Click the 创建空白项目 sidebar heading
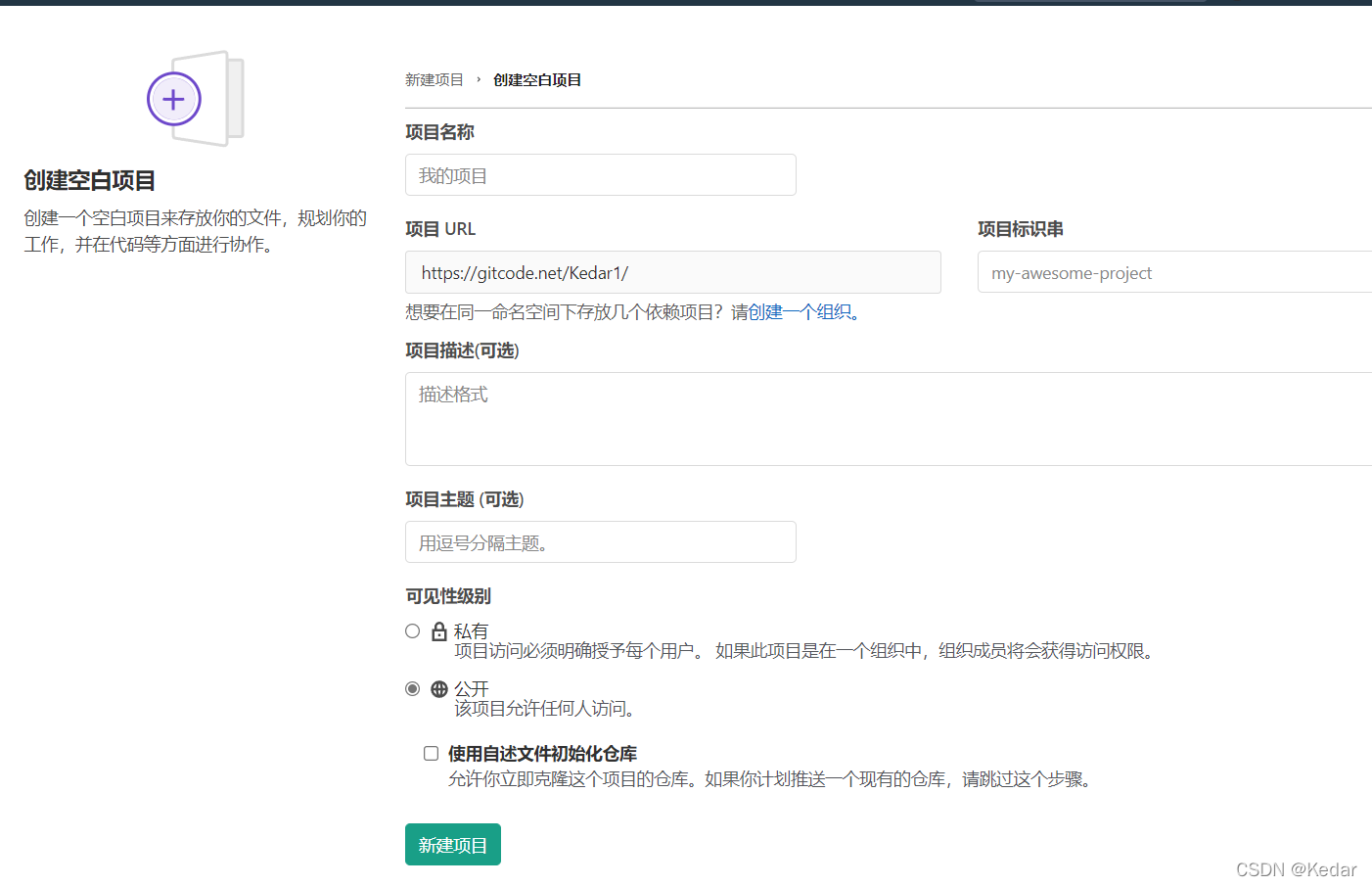Screen dimensions: 1372x886 point(89,181)
